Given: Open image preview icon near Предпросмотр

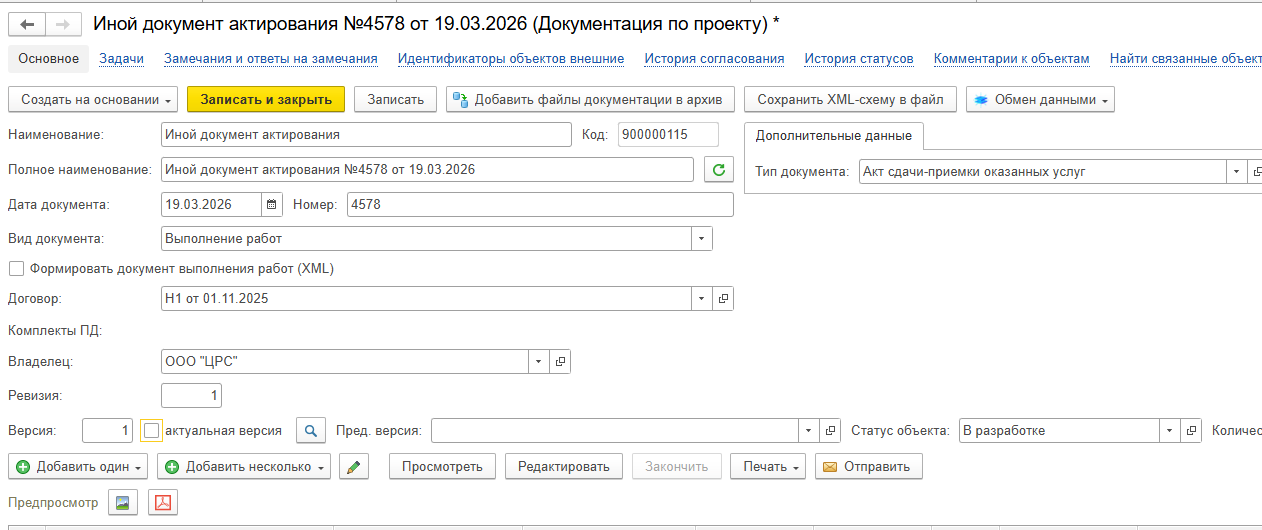Looking at the screenshot, I should pos(124,503).
